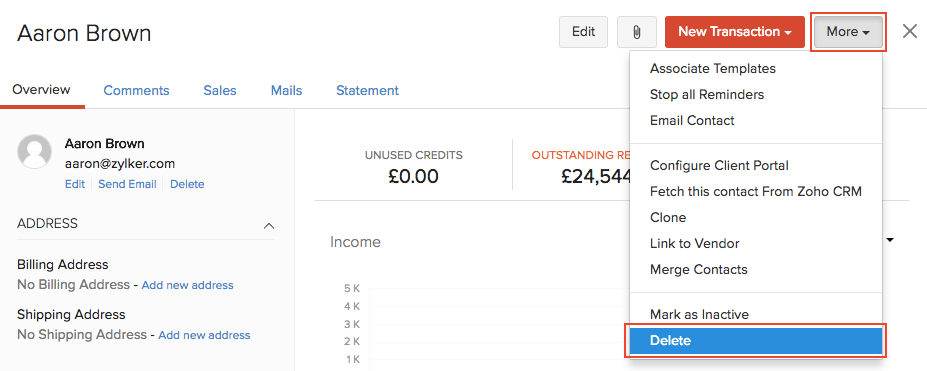Add new shipping address link

(204, 335)
